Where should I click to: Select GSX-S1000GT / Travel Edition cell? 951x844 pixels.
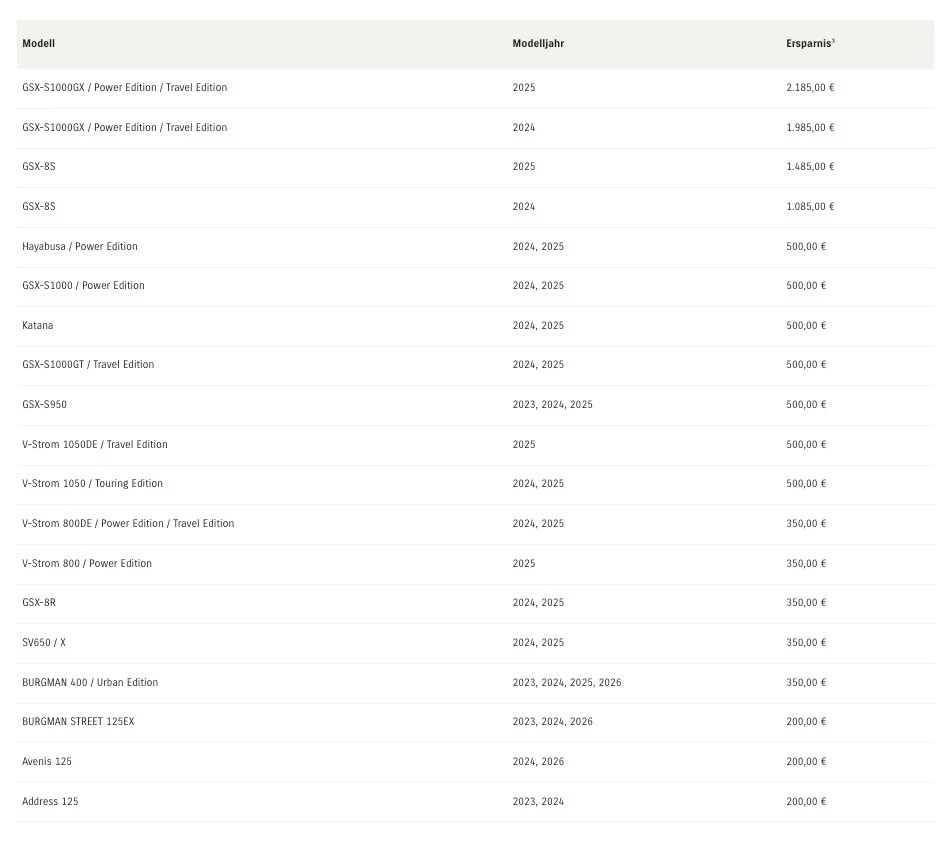click(x=88, y=365)
